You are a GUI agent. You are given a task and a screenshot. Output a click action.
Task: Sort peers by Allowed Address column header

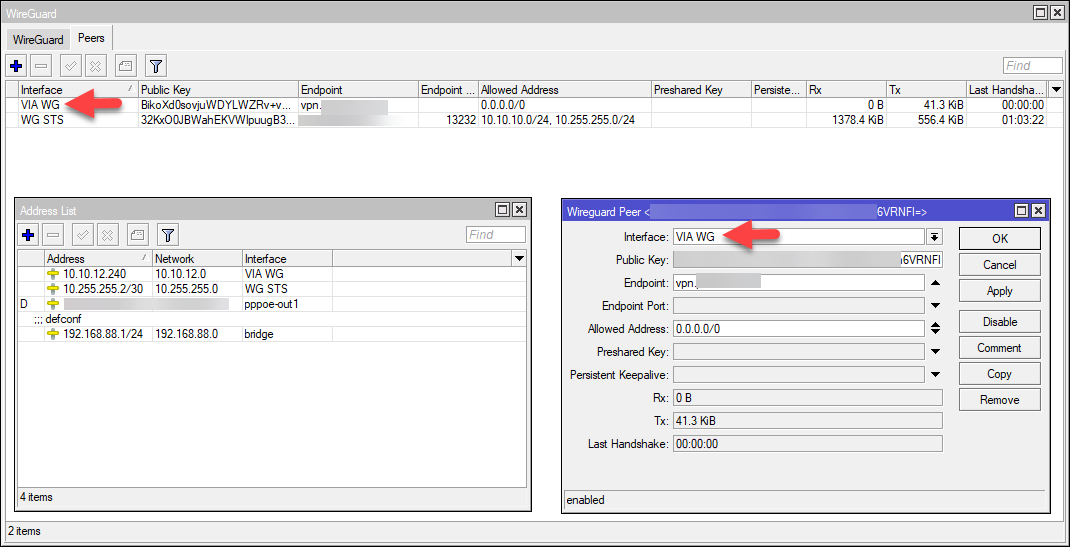coord(564,89)
